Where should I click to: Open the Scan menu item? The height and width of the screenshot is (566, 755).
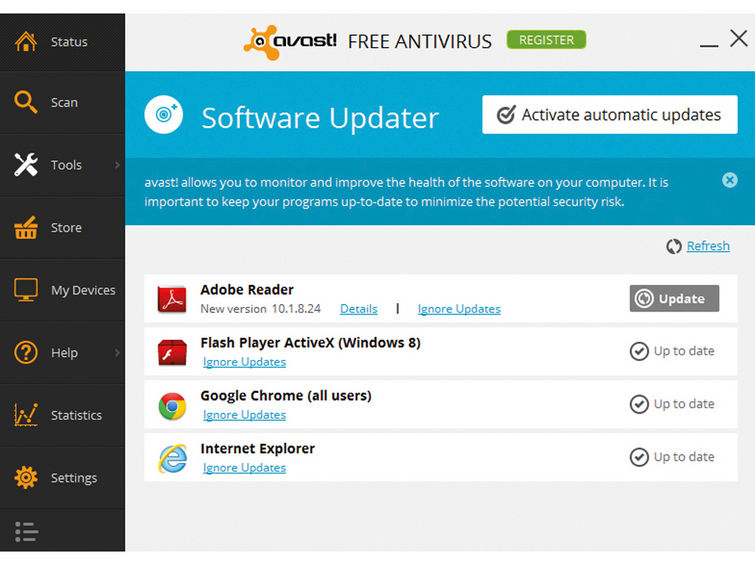pyautogui.click(x=63, y=103)
